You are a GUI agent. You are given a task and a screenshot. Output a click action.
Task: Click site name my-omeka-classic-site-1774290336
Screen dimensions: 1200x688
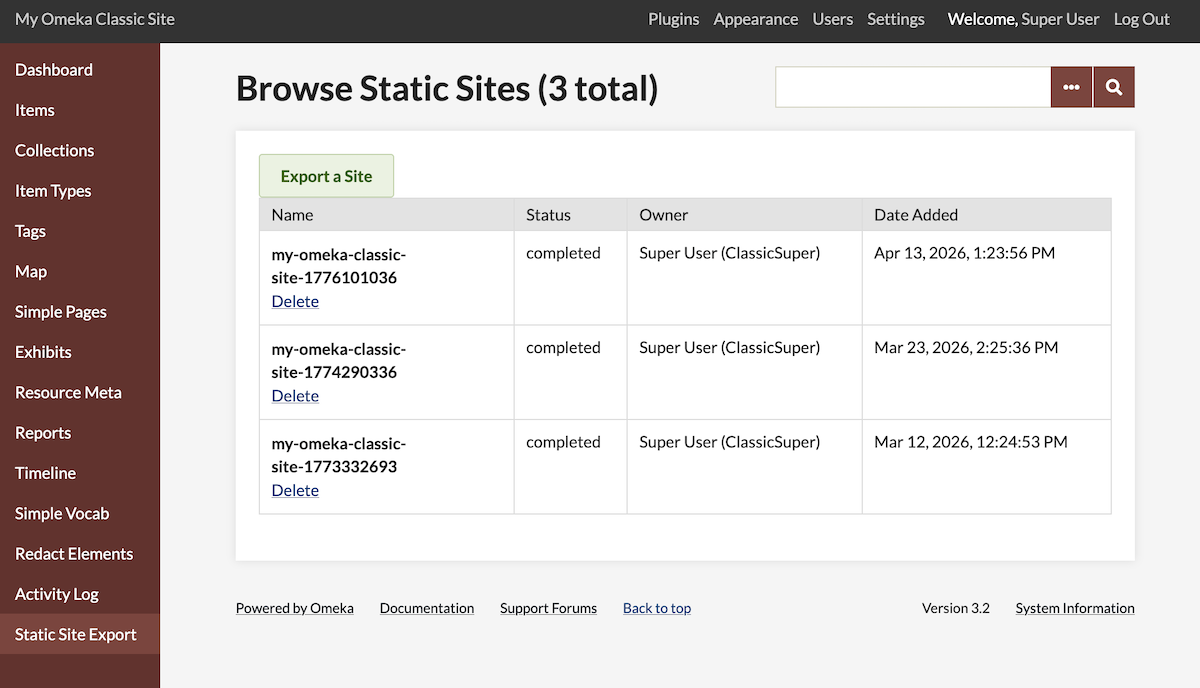pyautogui.click(x=339, y=360)
